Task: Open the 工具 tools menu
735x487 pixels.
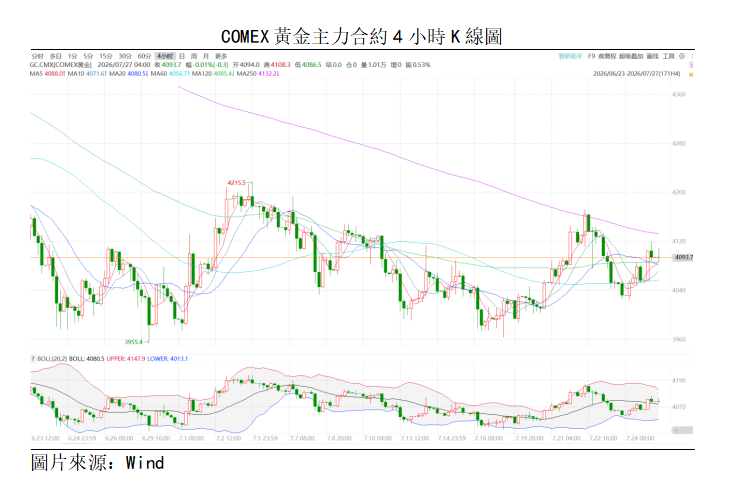Action: (668, 56)
